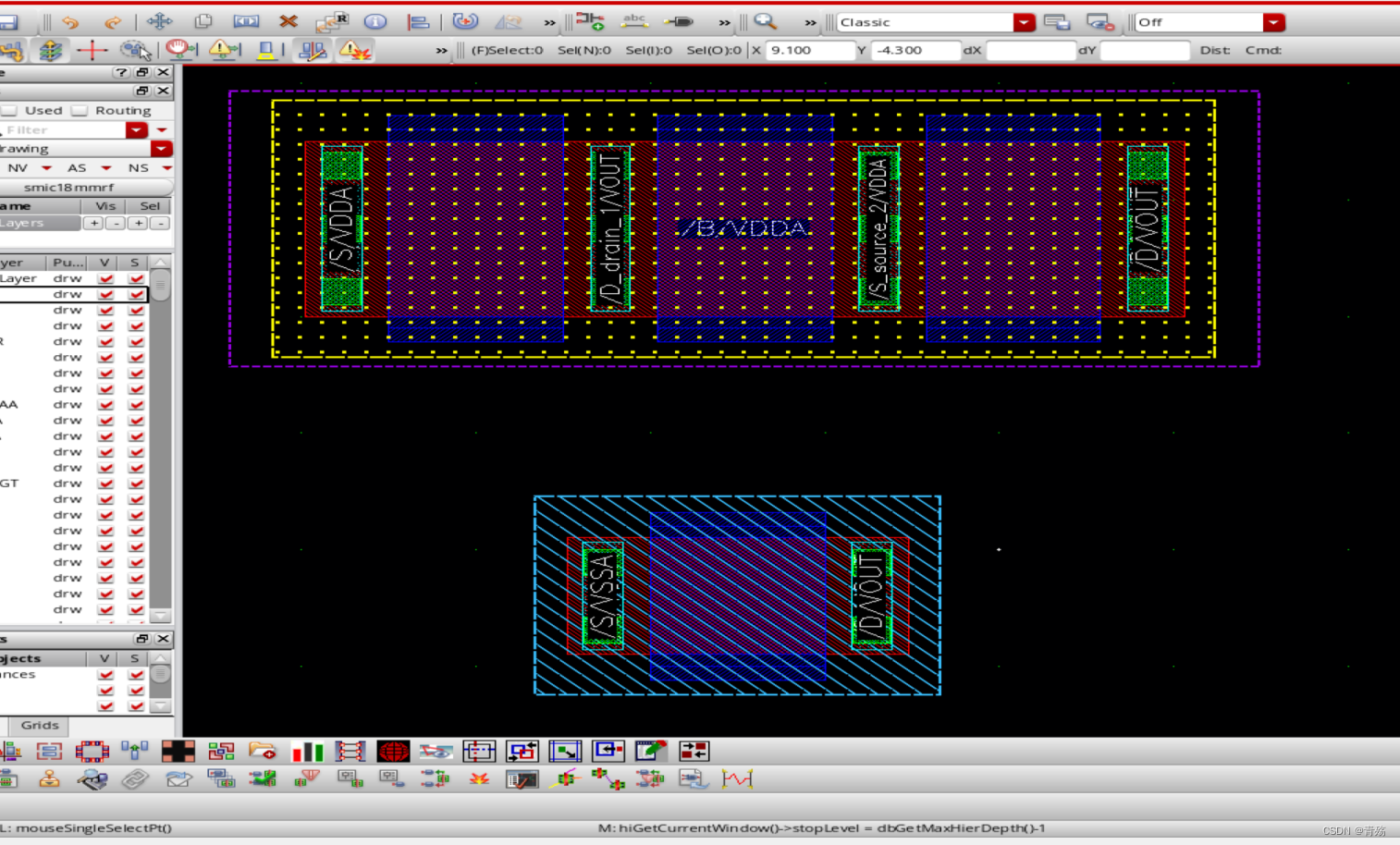Click the Sel column header
Screen dimensions: 1400x845
pos(150,205)
